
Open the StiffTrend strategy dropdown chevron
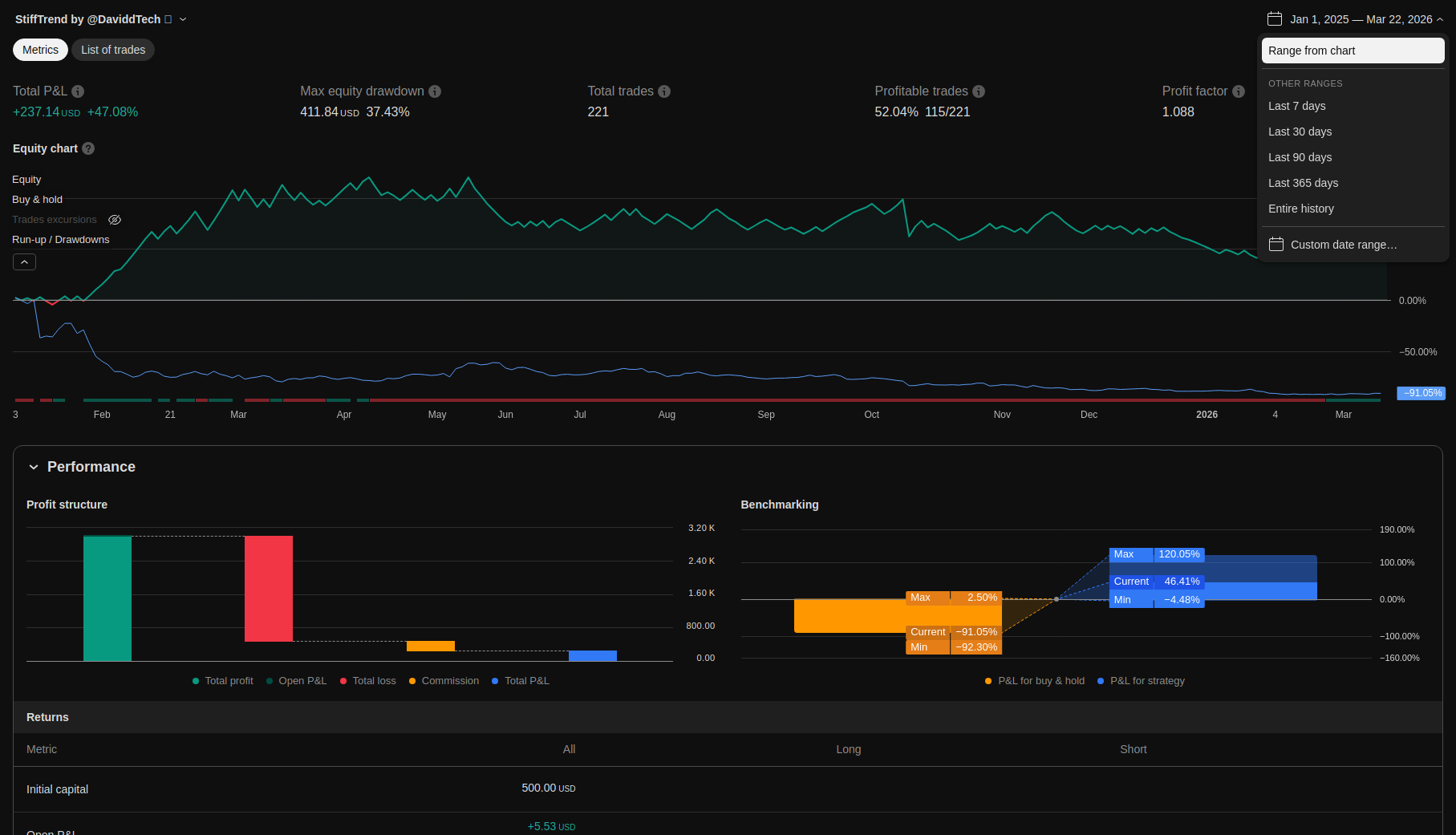pyautogui.click(x=183, y=19)
